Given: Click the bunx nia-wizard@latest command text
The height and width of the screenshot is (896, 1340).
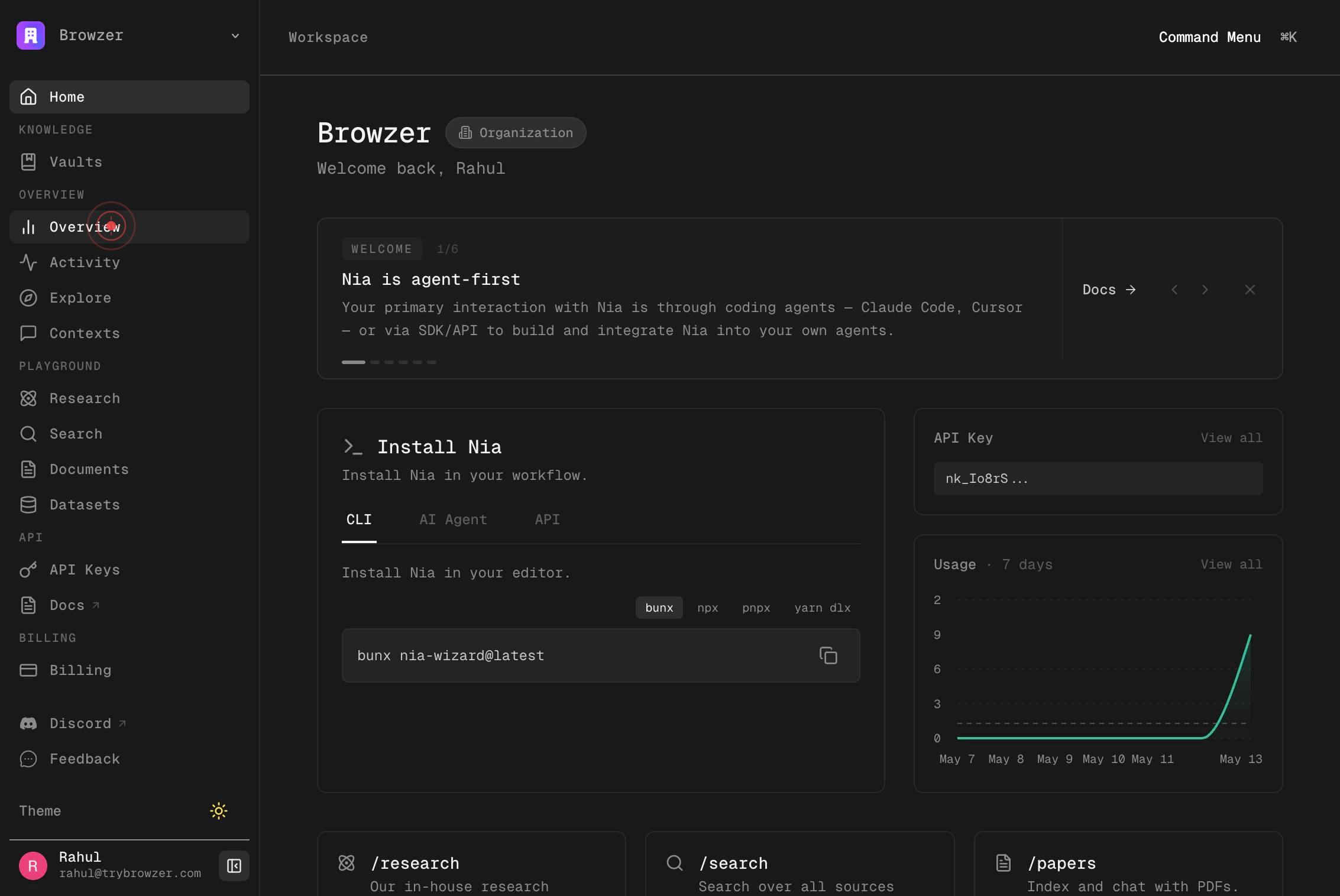Looking at the screenshot, I should [x=451, y=655].
